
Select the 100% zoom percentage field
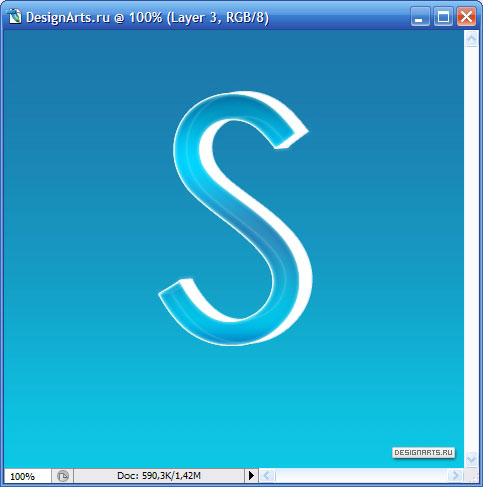[x=27, y=476]
